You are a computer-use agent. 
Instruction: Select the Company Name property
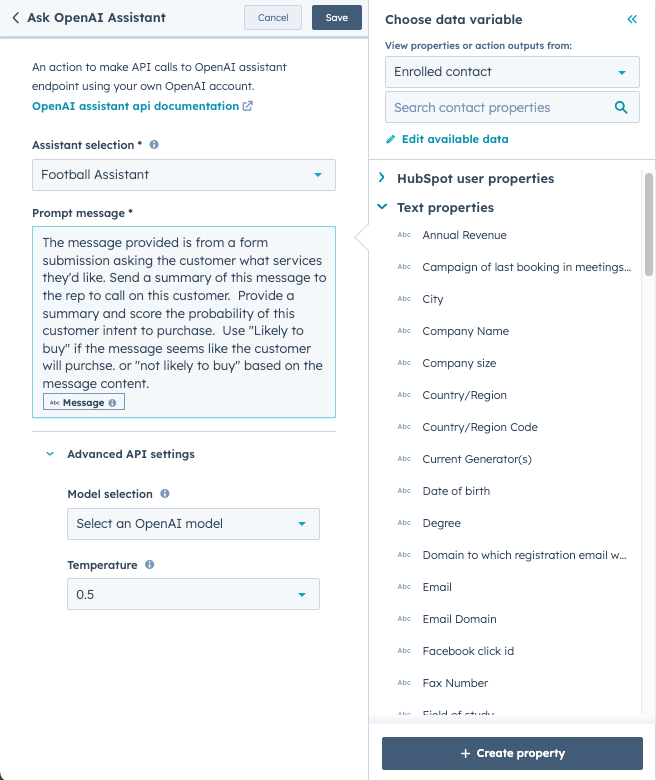(x=465, y=331)
